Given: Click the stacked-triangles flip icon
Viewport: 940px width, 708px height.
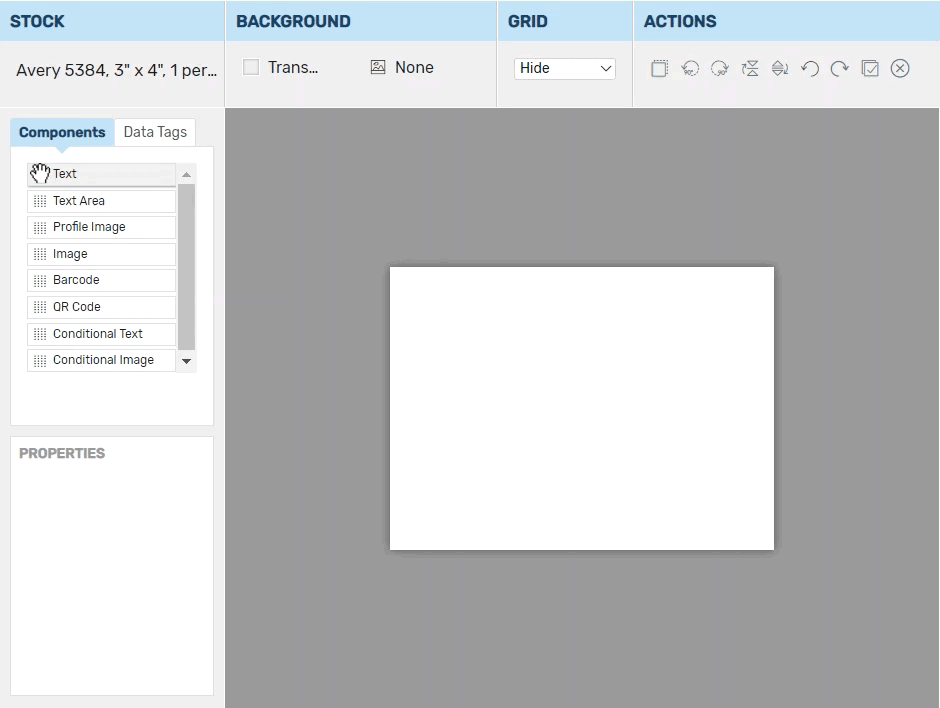Looking at the screenshot, I should (780, 68).
